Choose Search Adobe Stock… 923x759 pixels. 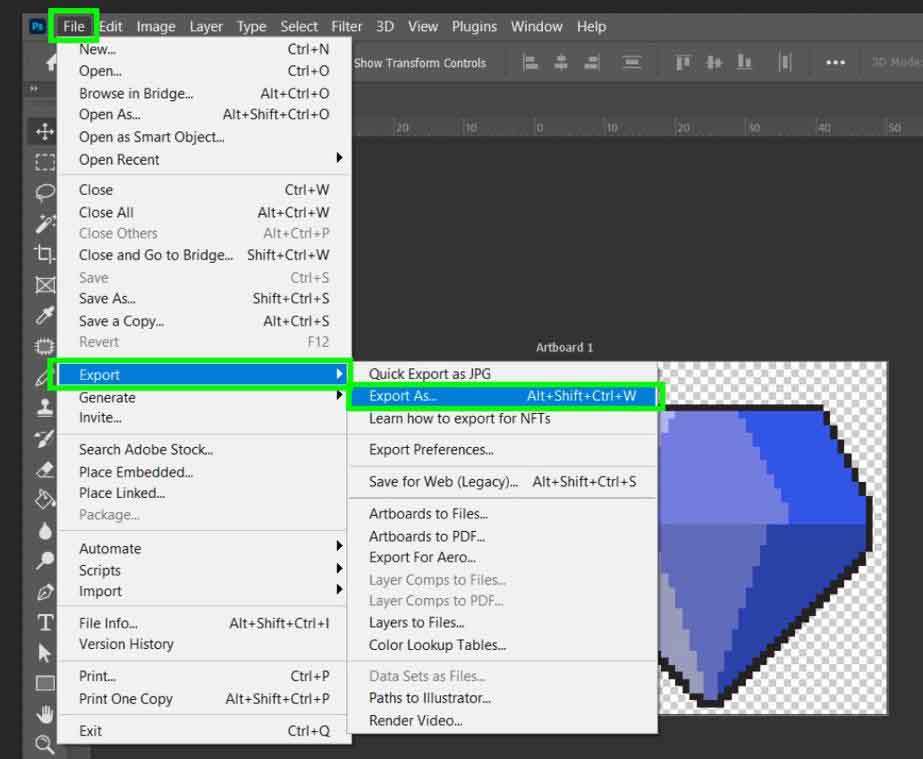click(205, 449)
